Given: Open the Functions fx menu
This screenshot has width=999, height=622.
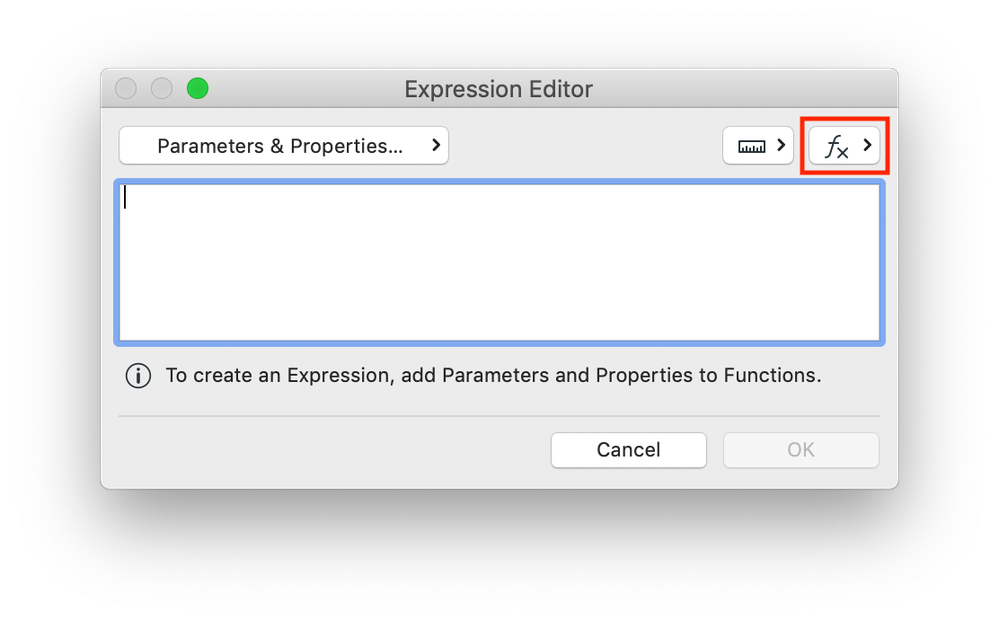Looking at the screenshot, I should (837, 146).
